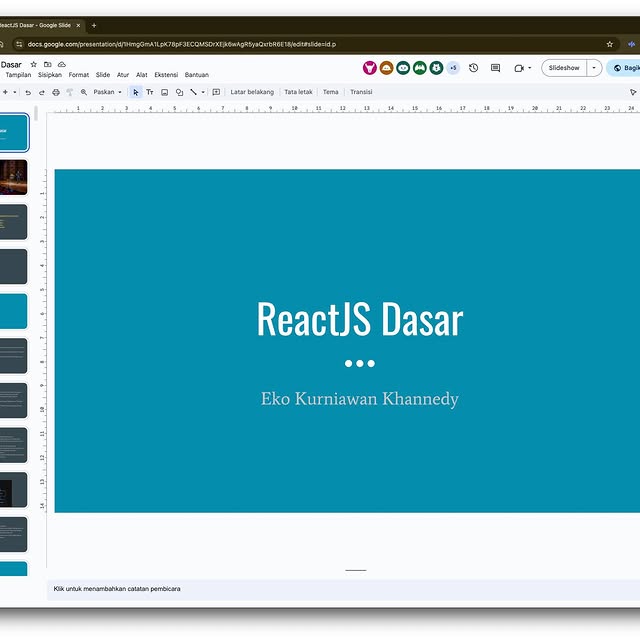The image size is (640, 640).
Task: Open the comments panel icon
Action: coord(495,68)
